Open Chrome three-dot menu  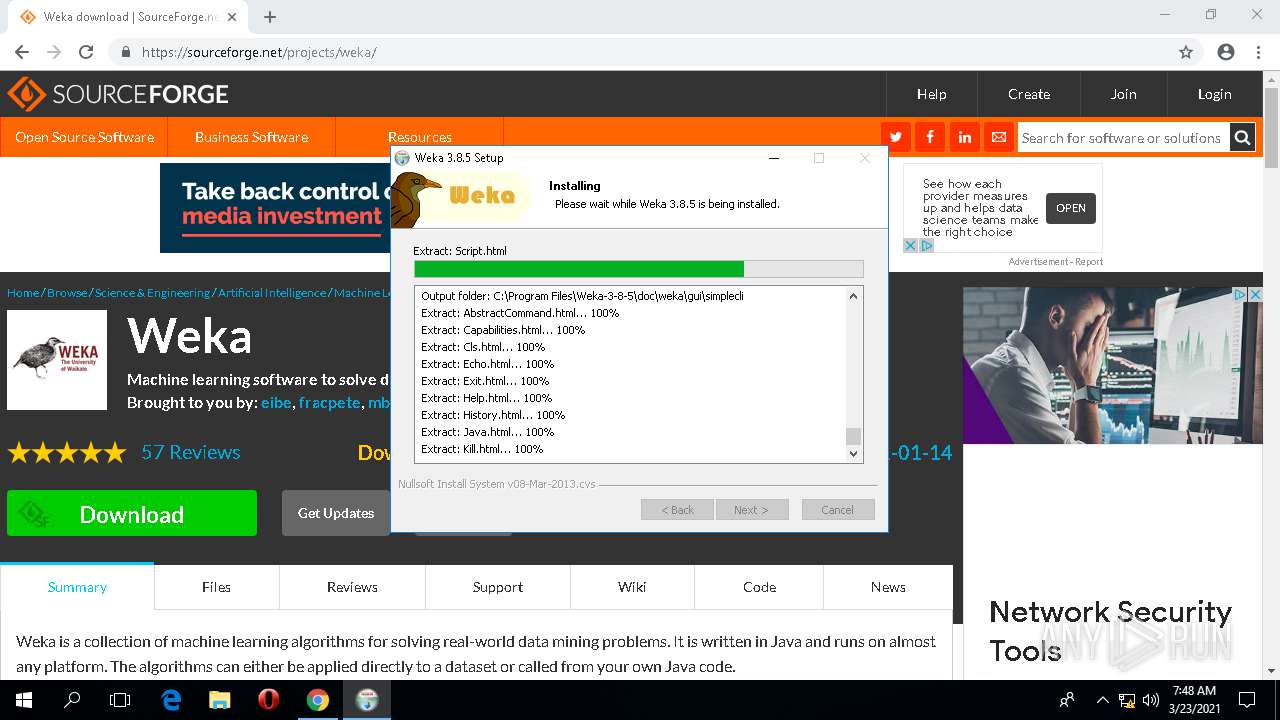point(1258,52)
